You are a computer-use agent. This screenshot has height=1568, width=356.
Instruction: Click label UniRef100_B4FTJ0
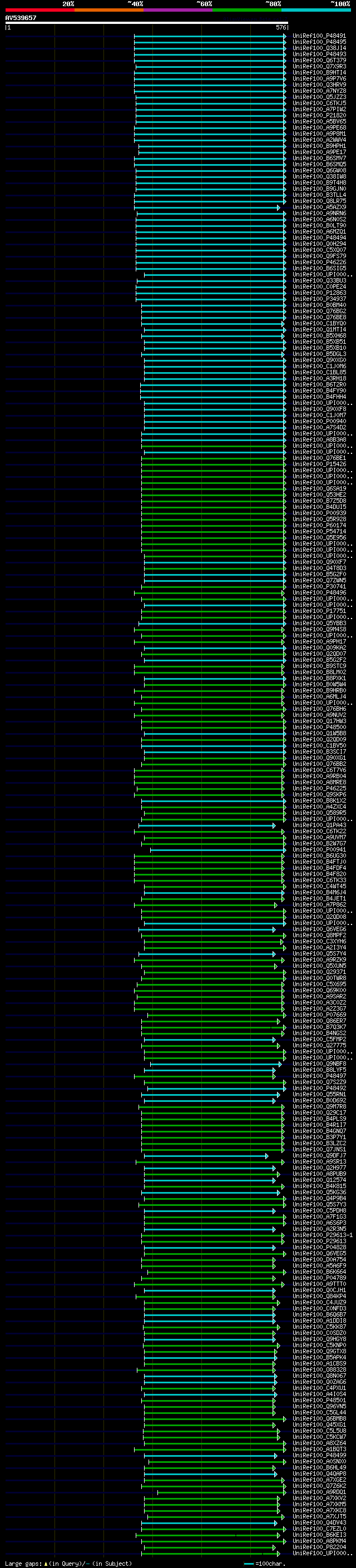[319, 861]
